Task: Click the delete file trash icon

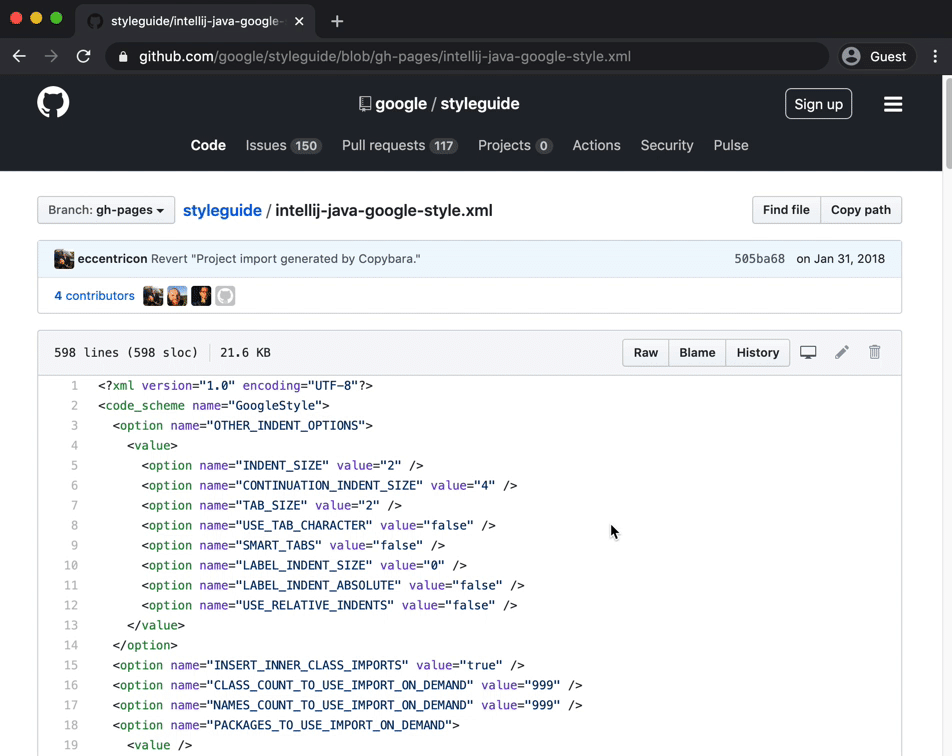Action: pos(874,352)
